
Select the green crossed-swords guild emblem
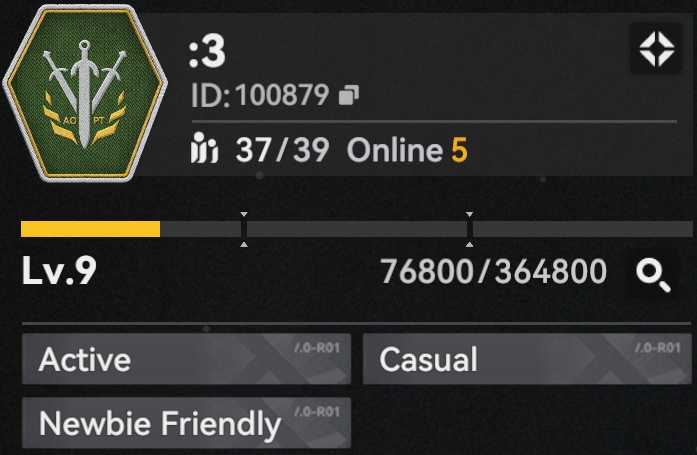[85, 92]
